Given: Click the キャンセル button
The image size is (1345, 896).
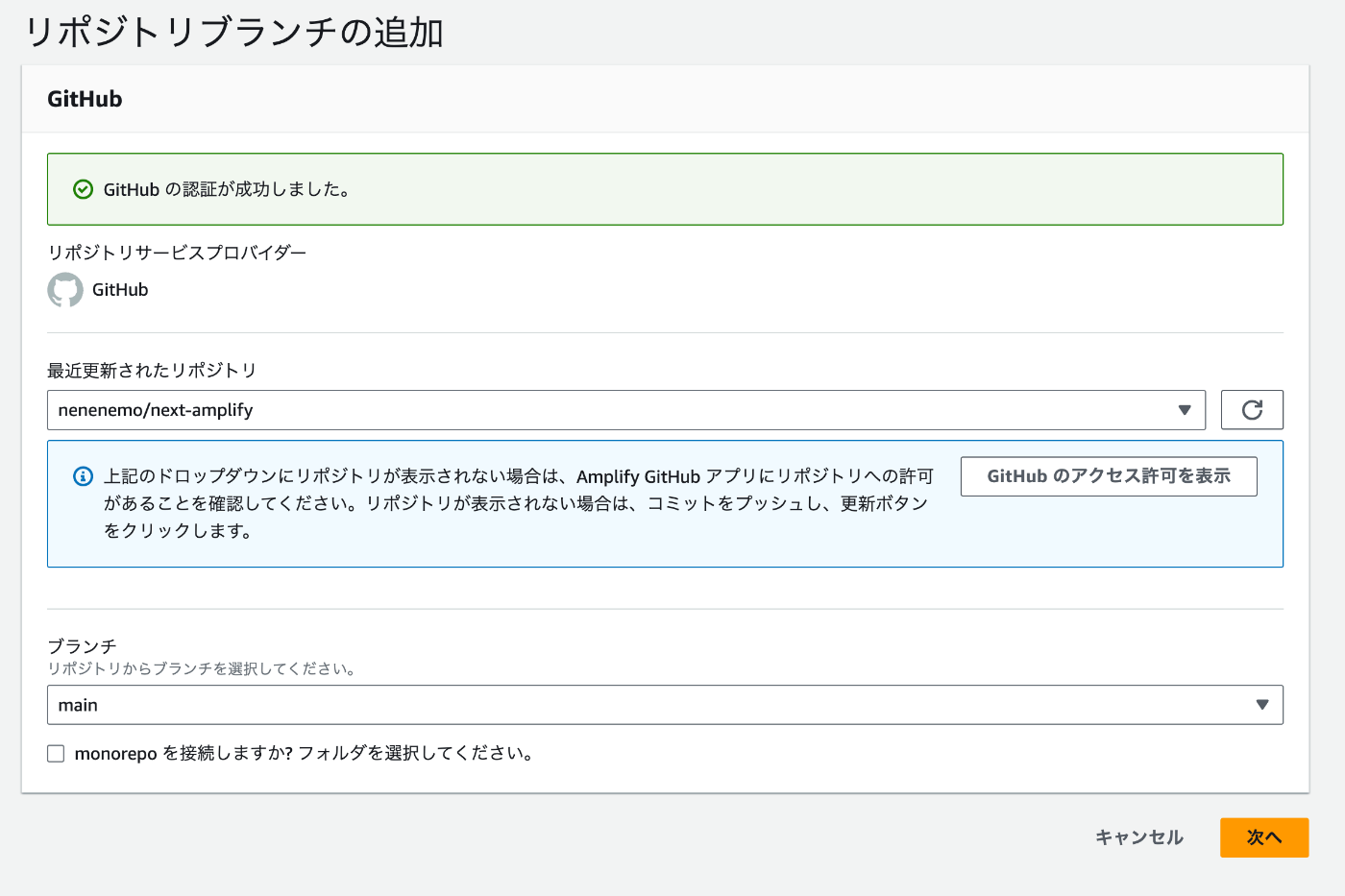Looking at the screenshot, I should coord(1139,837).
